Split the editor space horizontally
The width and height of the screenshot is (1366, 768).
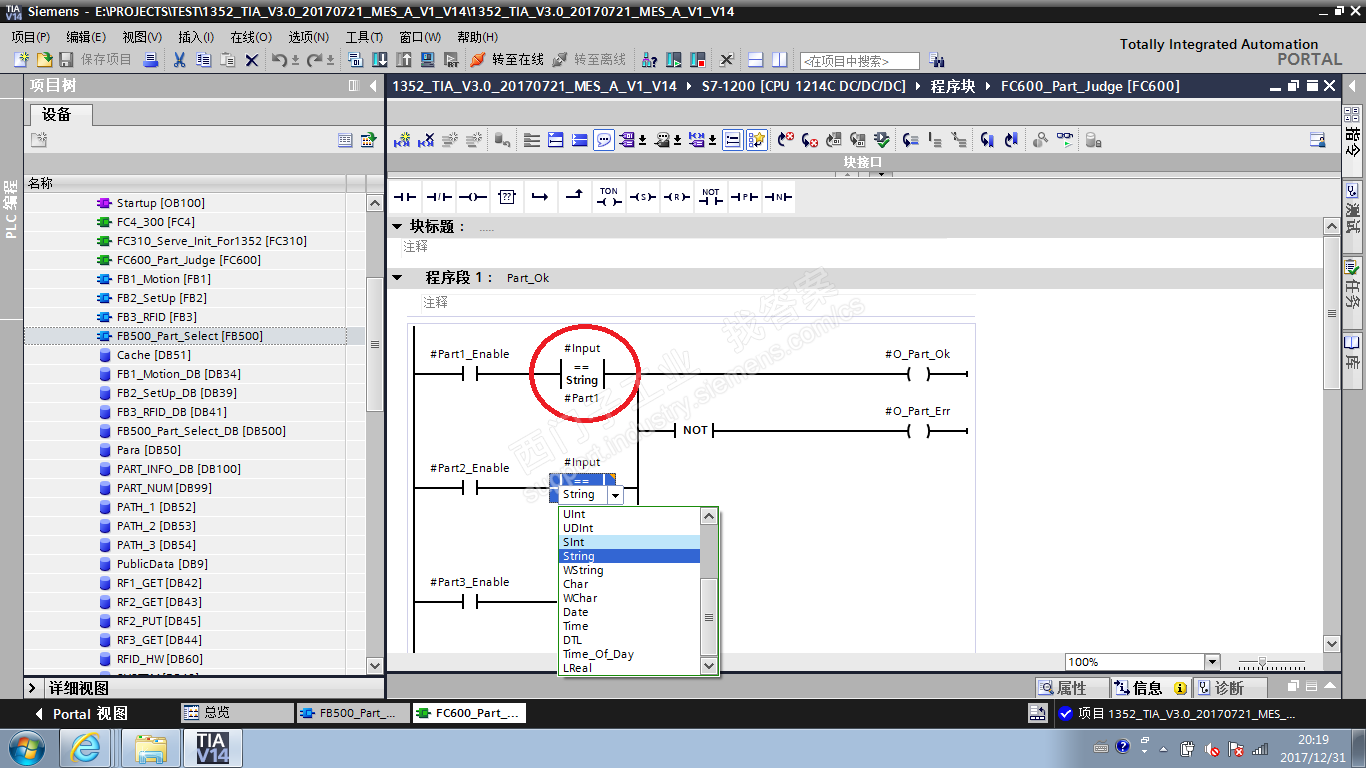pyautogui.click(x=756, y=60)
